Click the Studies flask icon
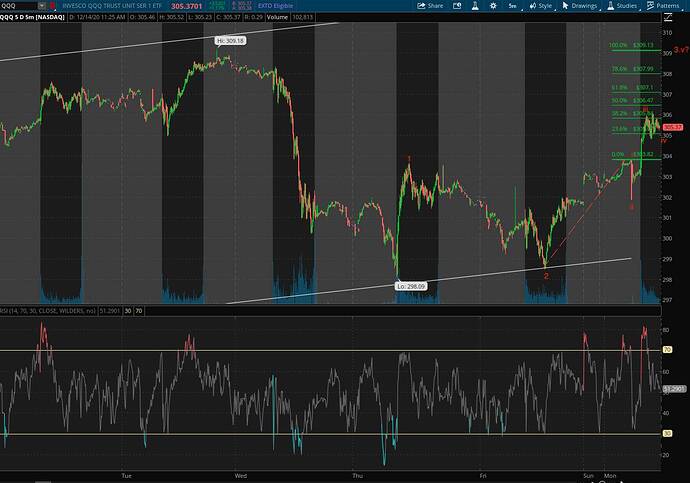Image resolution: width=690 pixels, height=483 pixels. [x=611, y=6]
